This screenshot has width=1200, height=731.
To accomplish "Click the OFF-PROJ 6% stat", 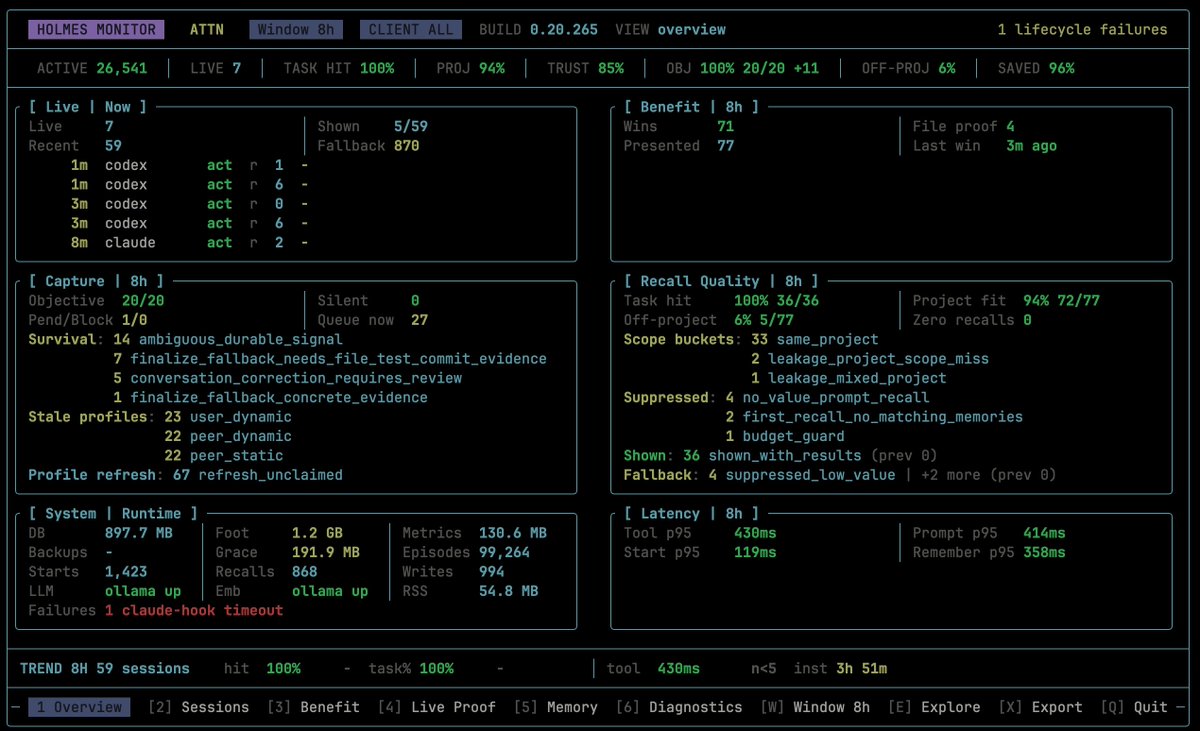I will [x=908, y=69].
